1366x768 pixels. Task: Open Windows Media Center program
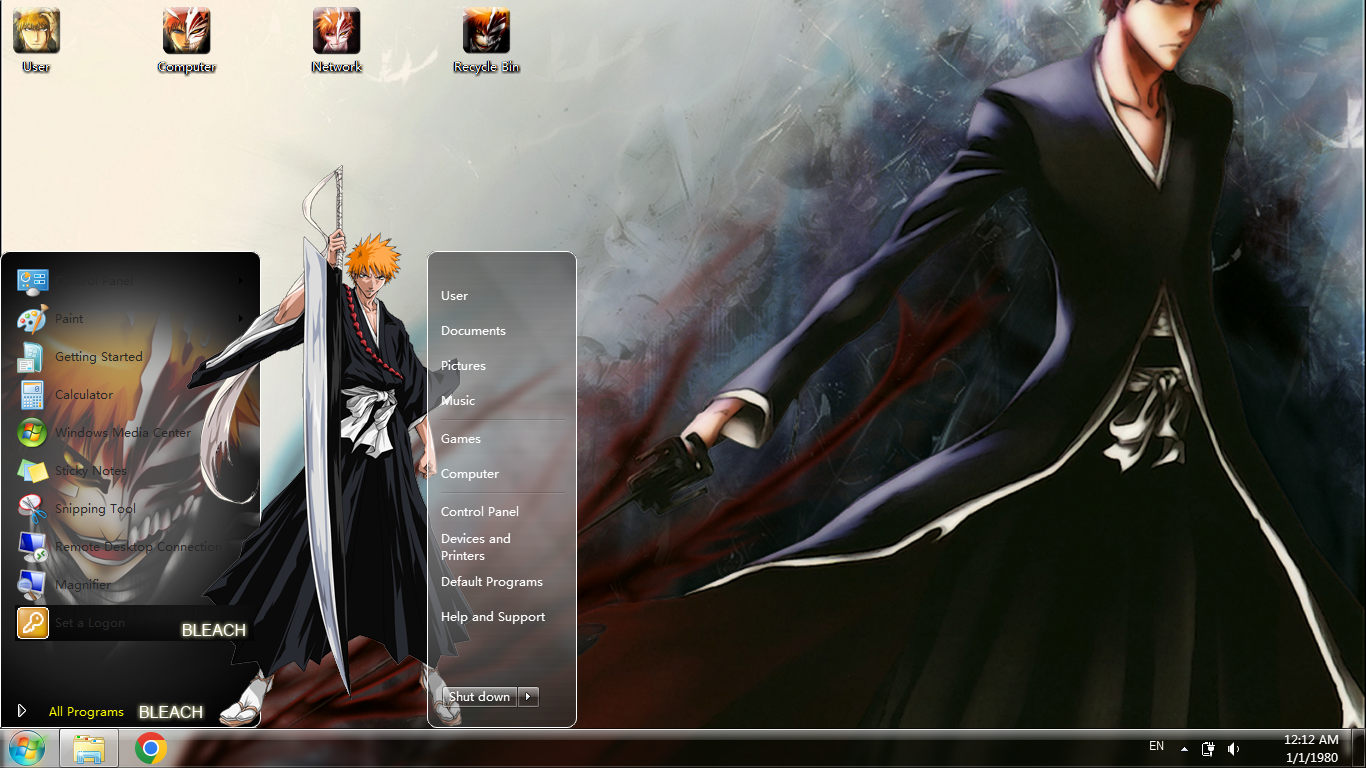[x=130, y=433]
